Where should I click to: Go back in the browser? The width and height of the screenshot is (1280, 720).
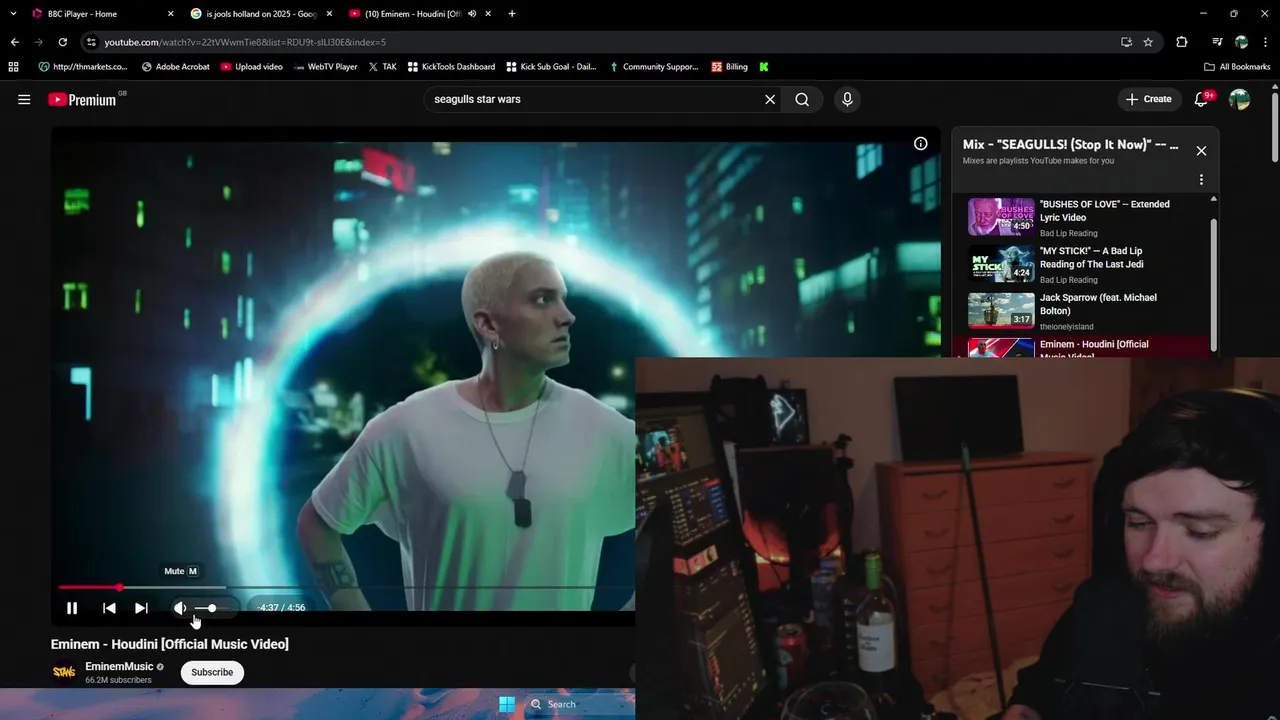(14, 42)
